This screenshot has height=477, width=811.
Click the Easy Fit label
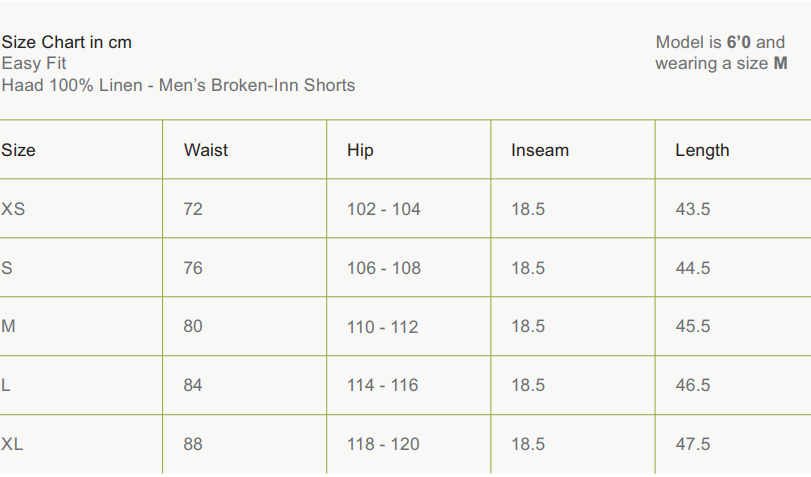pos(34,63)
